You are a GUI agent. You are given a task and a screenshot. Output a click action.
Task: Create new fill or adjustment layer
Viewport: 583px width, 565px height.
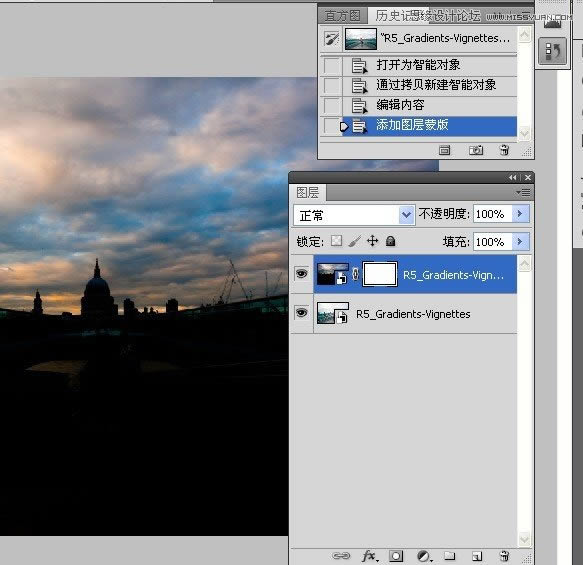[423, 556]
